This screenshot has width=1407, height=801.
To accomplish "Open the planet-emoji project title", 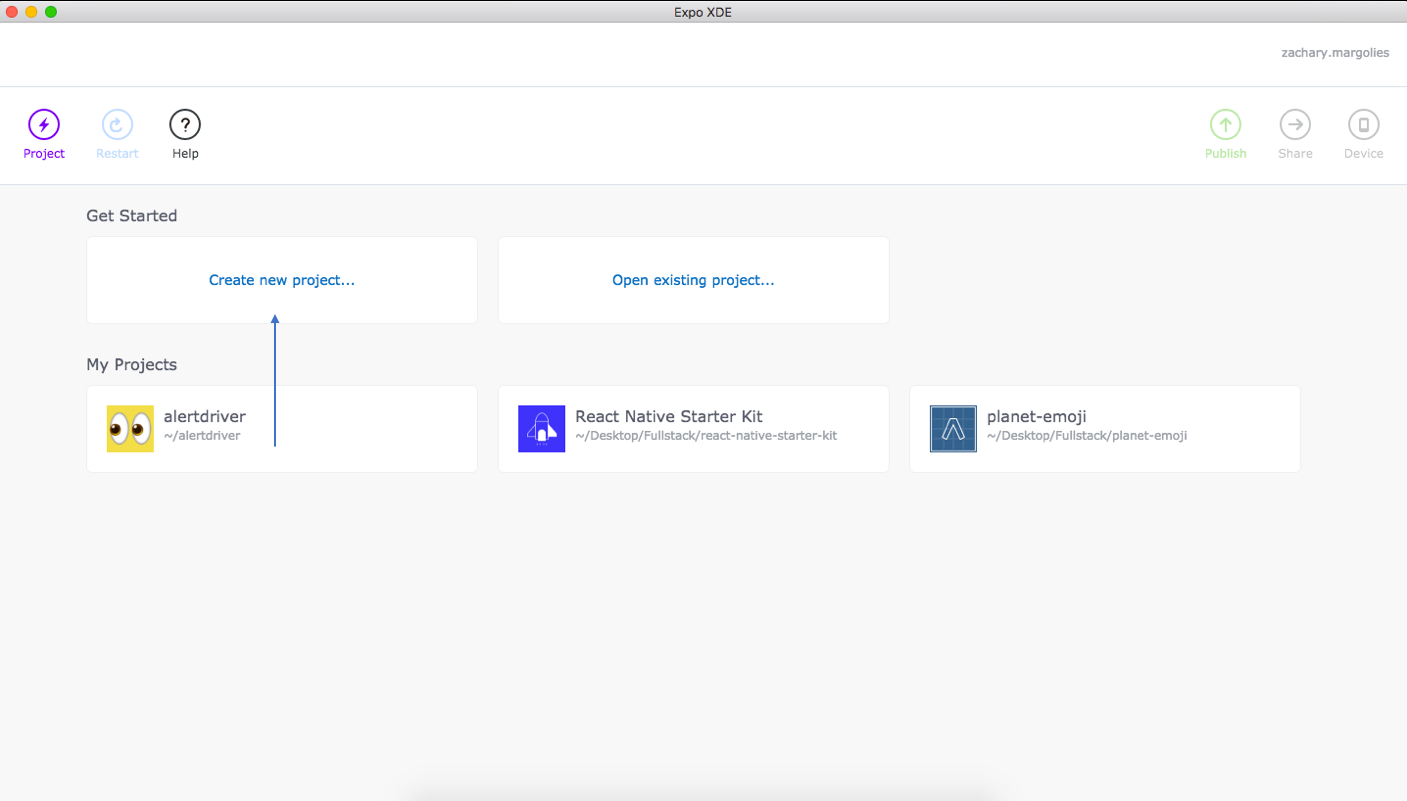I will pos(1037,417).
